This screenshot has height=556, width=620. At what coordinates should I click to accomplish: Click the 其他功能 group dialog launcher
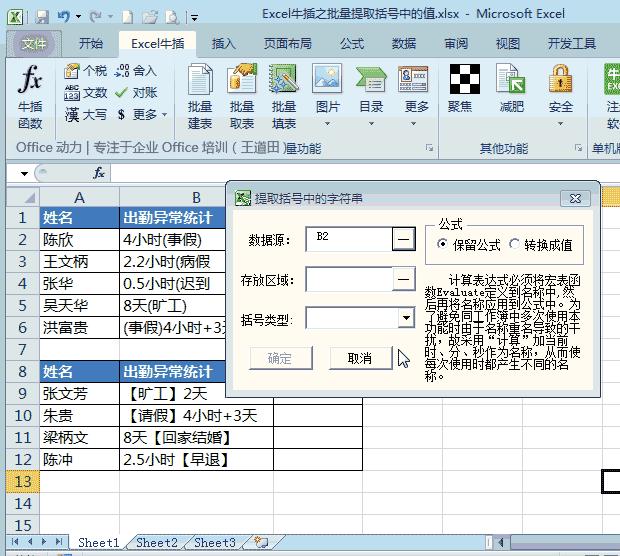(578, 148)
